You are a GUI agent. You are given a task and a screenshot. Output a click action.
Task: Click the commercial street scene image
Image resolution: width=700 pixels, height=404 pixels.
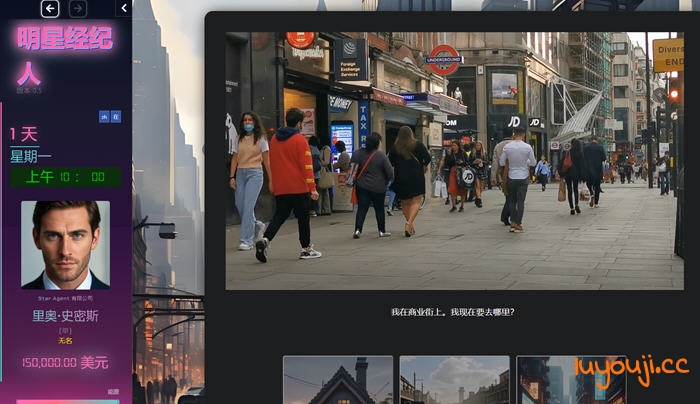pos(453,160)
